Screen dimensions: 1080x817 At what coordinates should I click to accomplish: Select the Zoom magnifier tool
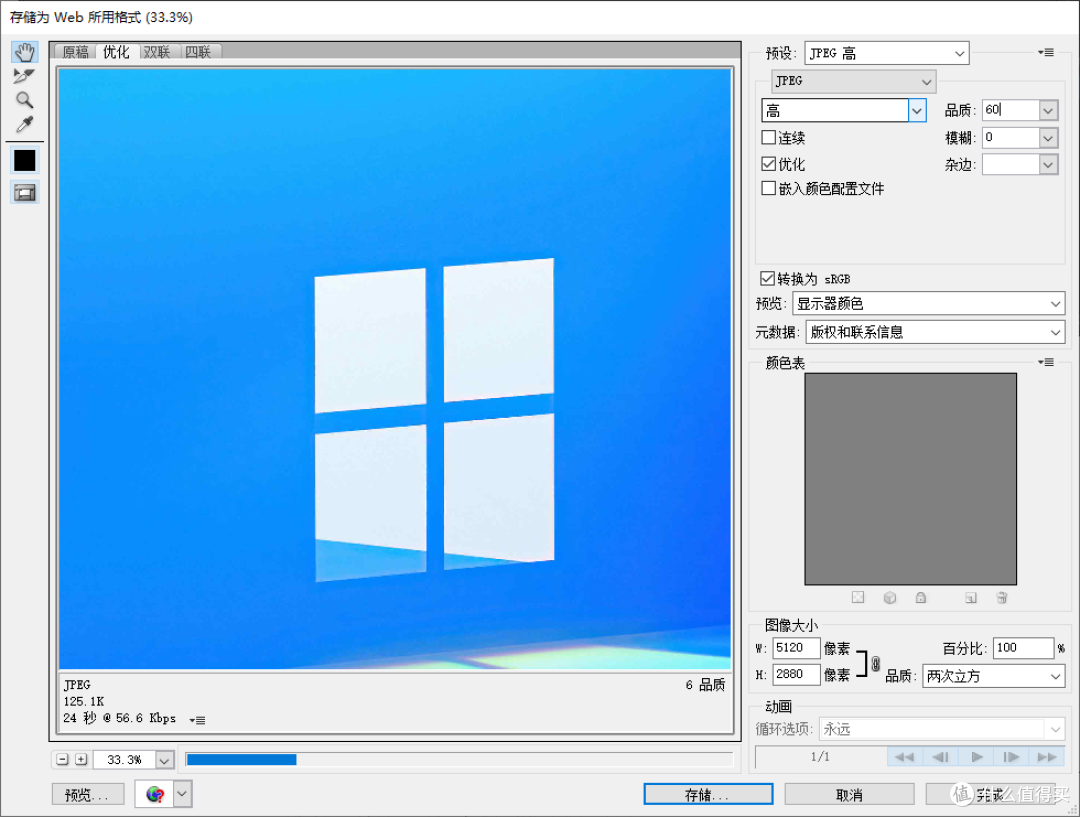click(24, 100)
